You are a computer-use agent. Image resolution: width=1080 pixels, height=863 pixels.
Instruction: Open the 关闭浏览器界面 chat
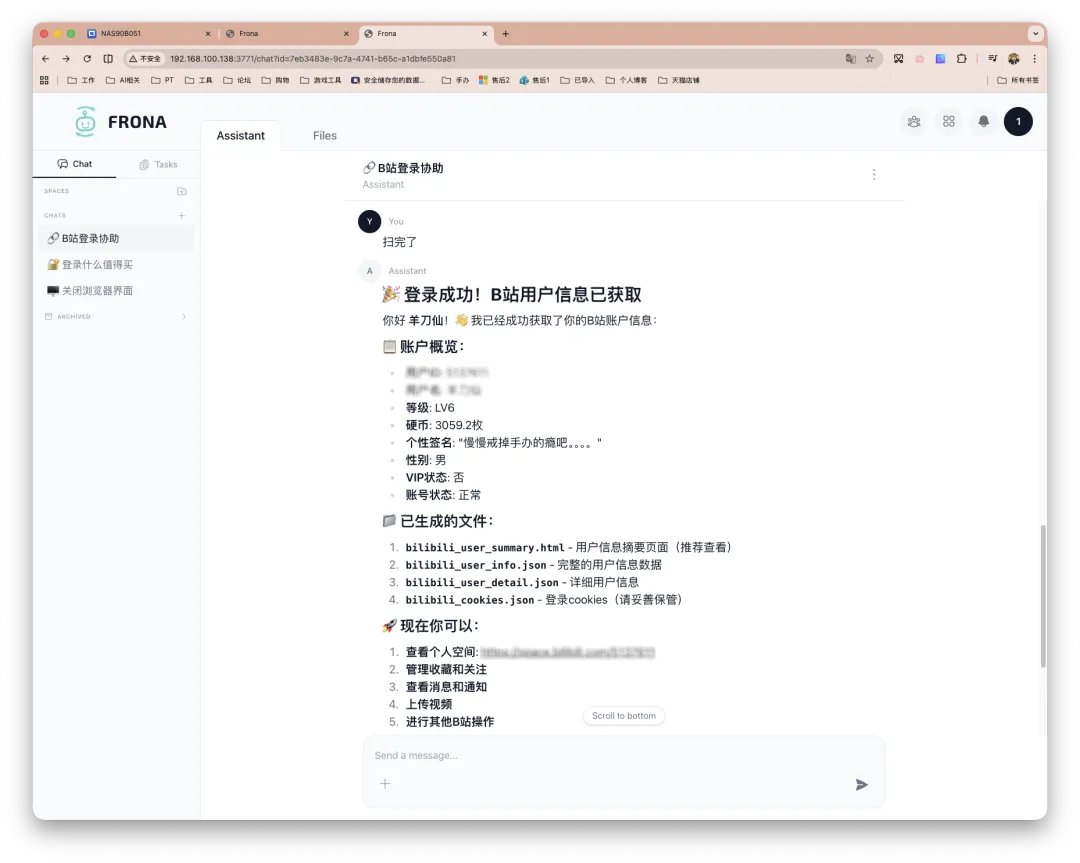point(116,291)
